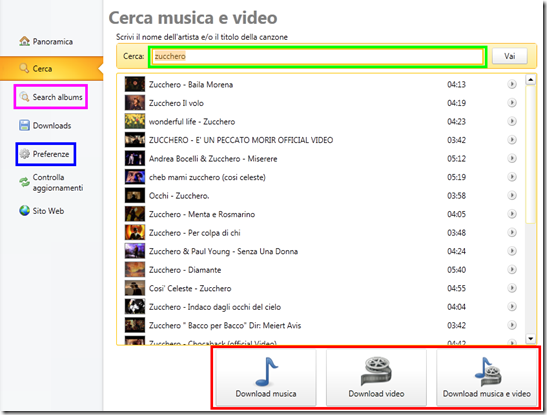Open Search albums in sidebar
Viewport: 547px width, 415px height.
(x=51, y=97)
